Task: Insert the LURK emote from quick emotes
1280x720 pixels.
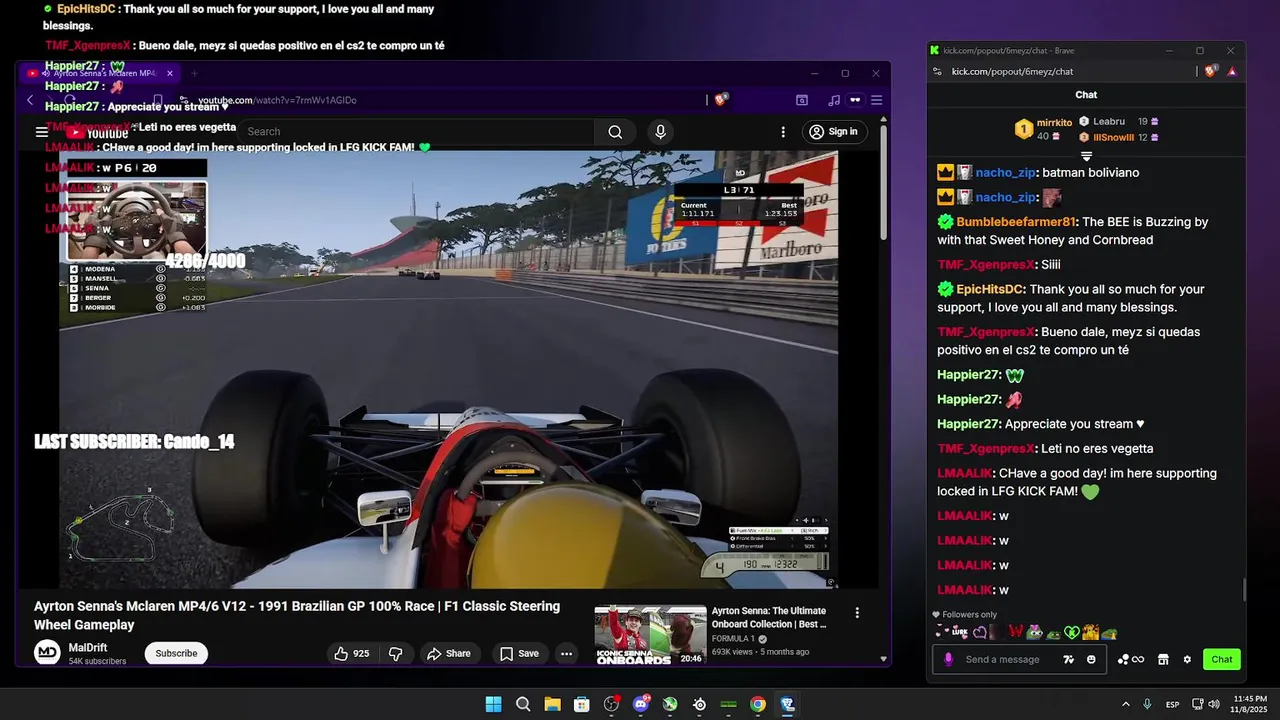Action: point(961,632)
